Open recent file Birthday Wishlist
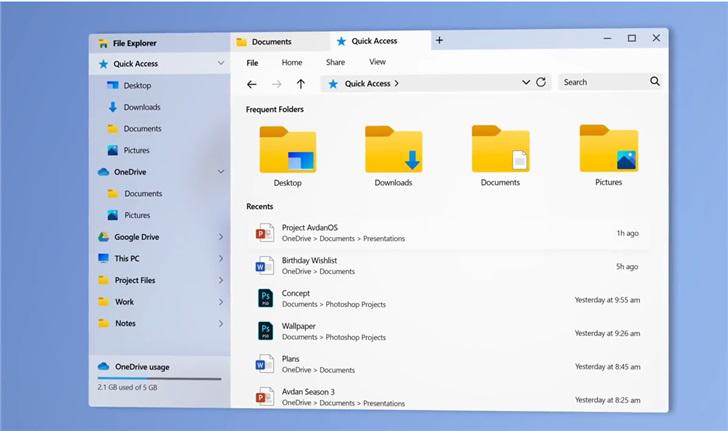The image size is (728, 431). click(448, 266)
